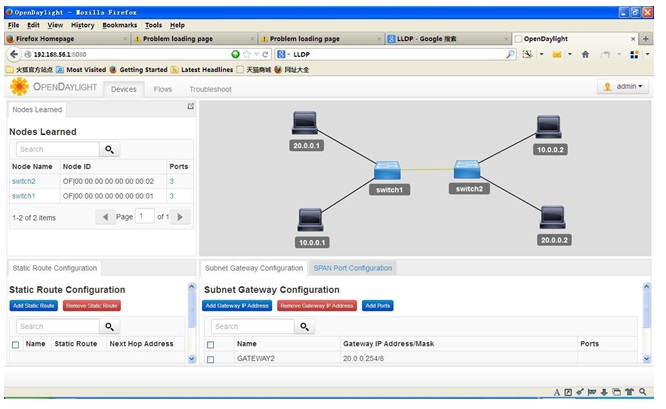Image resolution: width=666 pixels, height=409 pixels.
Task: Open the admin user dropdown
Action: pyautogui.click(x=623, y=87)
